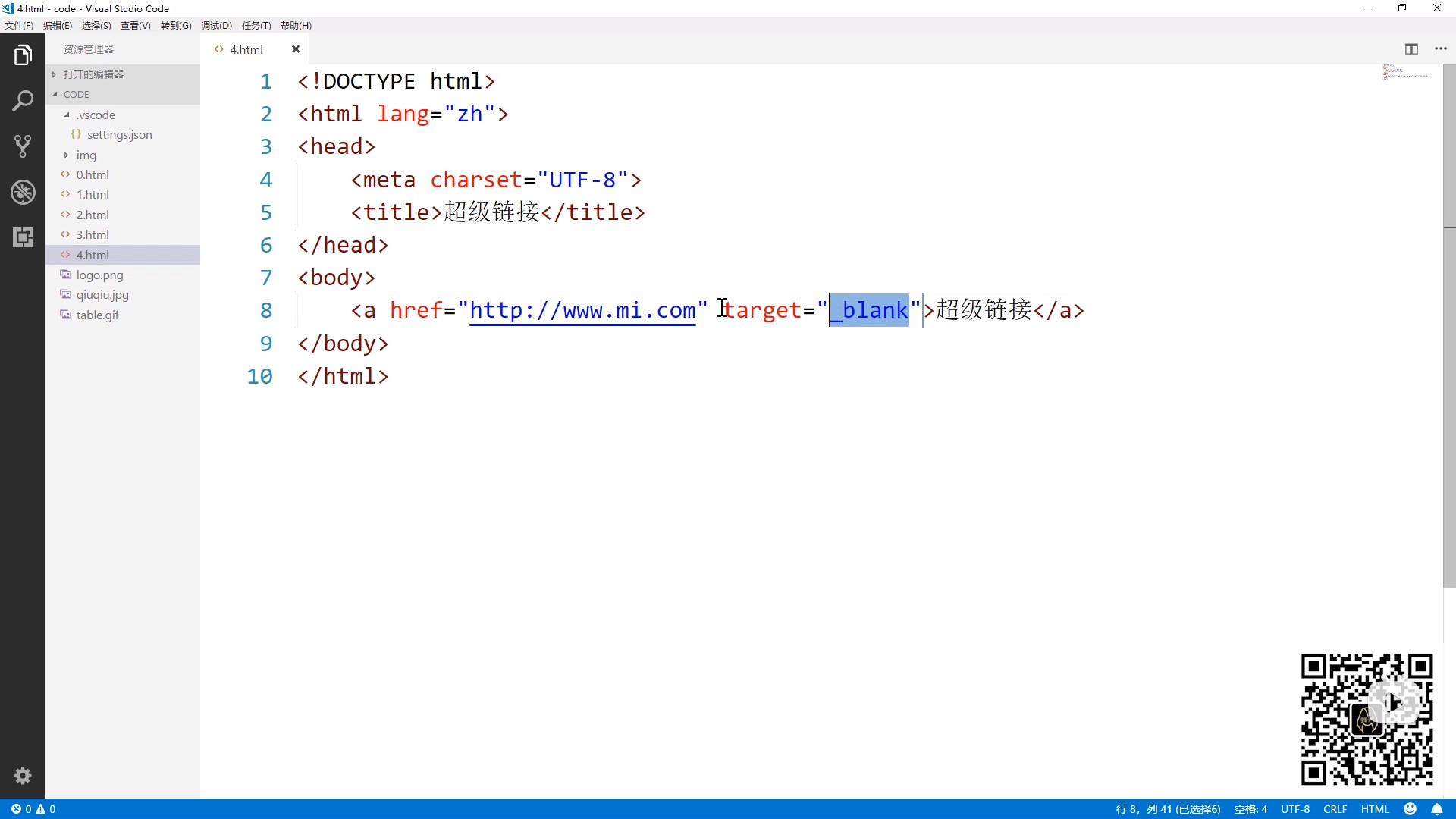Expand the img folder
The width and height of the screenshot is (1456, 819).
86,155
